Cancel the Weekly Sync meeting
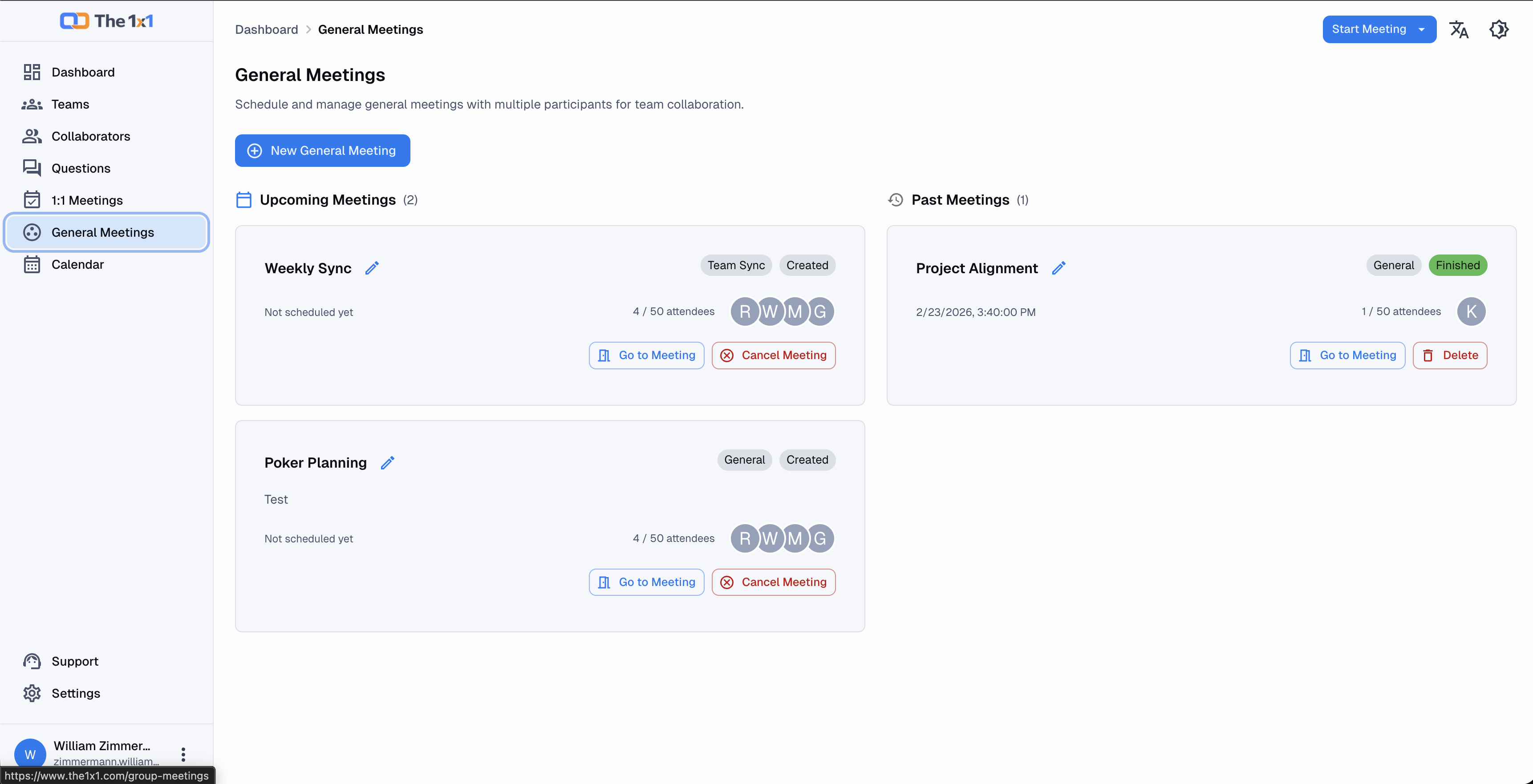The width and height of the screenshot is (1533, 784). [773, 355]
